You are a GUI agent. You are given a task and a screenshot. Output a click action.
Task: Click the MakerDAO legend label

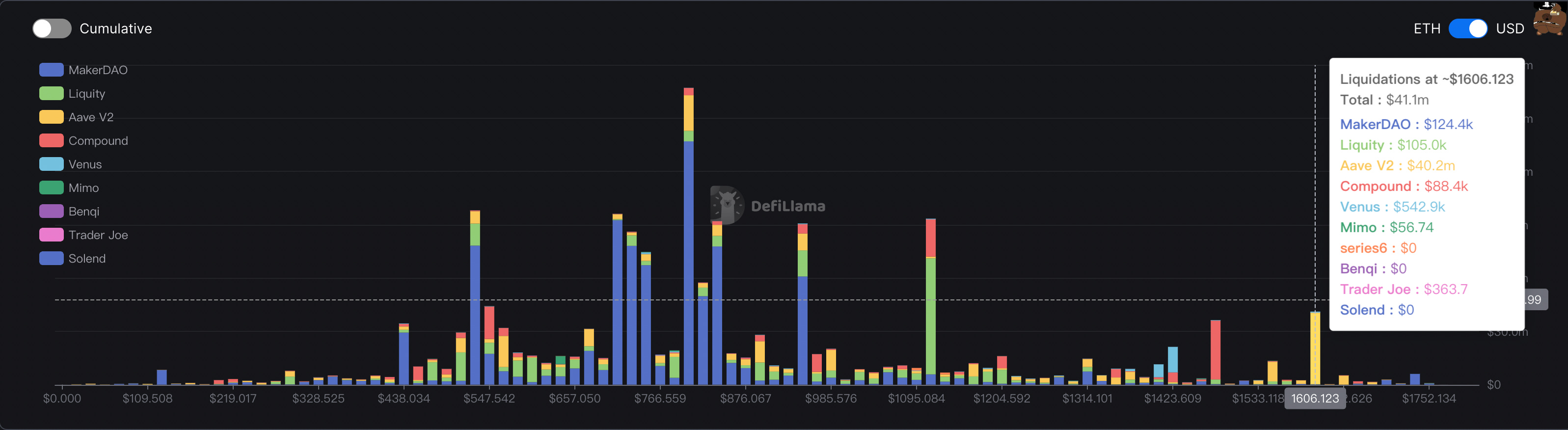point(98,70)
